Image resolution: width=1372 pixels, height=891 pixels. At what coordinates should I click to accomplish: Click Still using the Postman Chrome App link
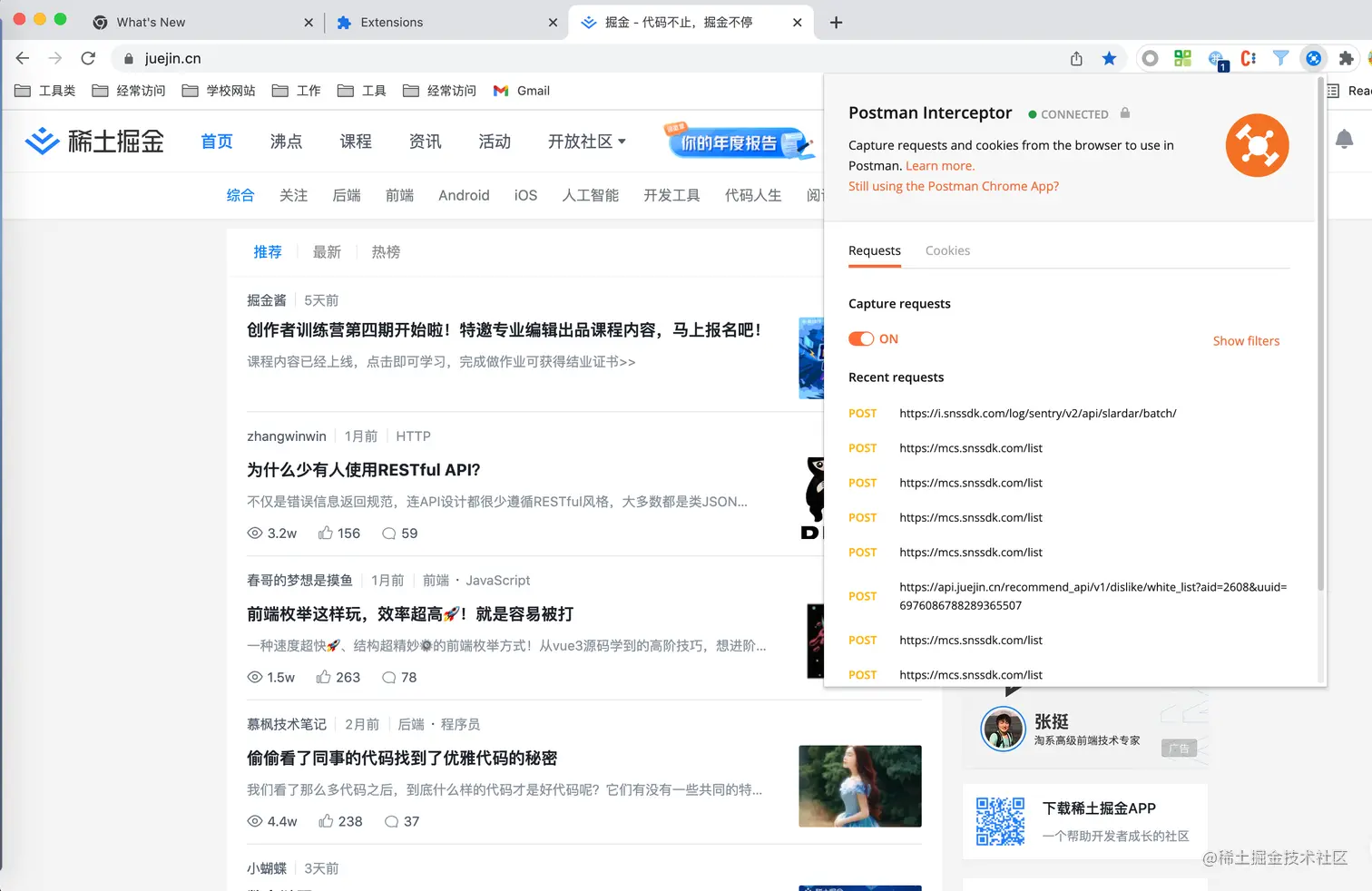pyautogui.click(x=954, y=186)
